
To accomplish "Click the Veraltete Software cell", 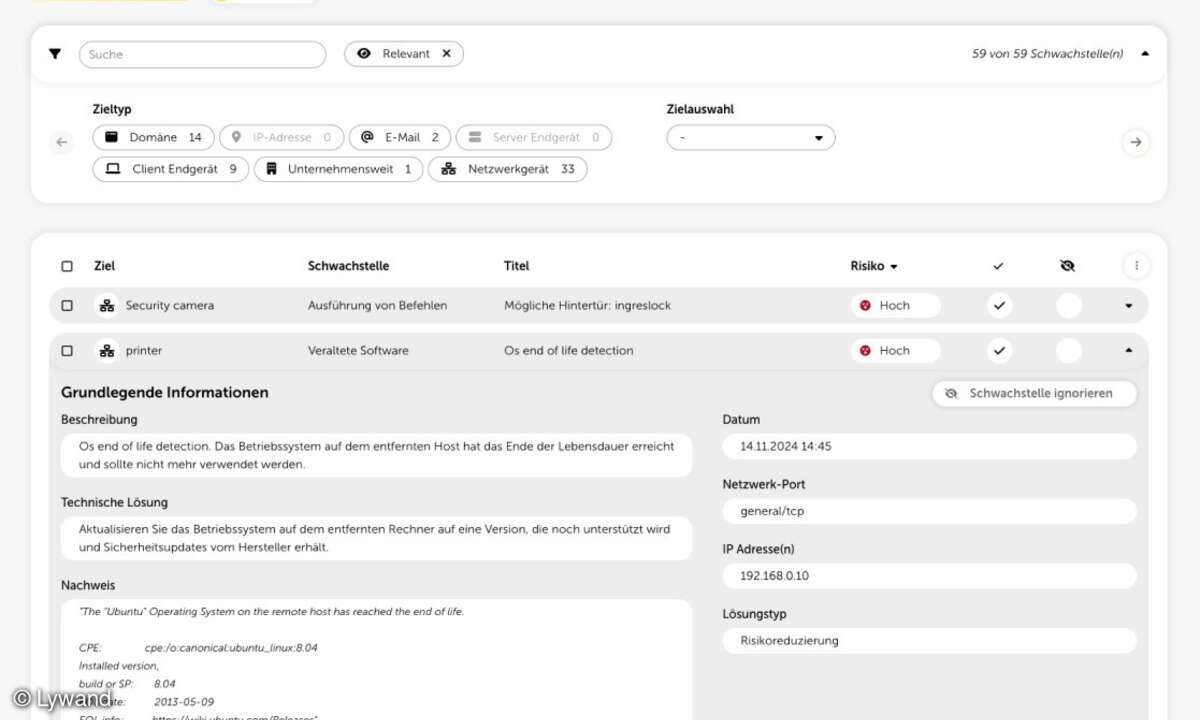I will 358,351.
